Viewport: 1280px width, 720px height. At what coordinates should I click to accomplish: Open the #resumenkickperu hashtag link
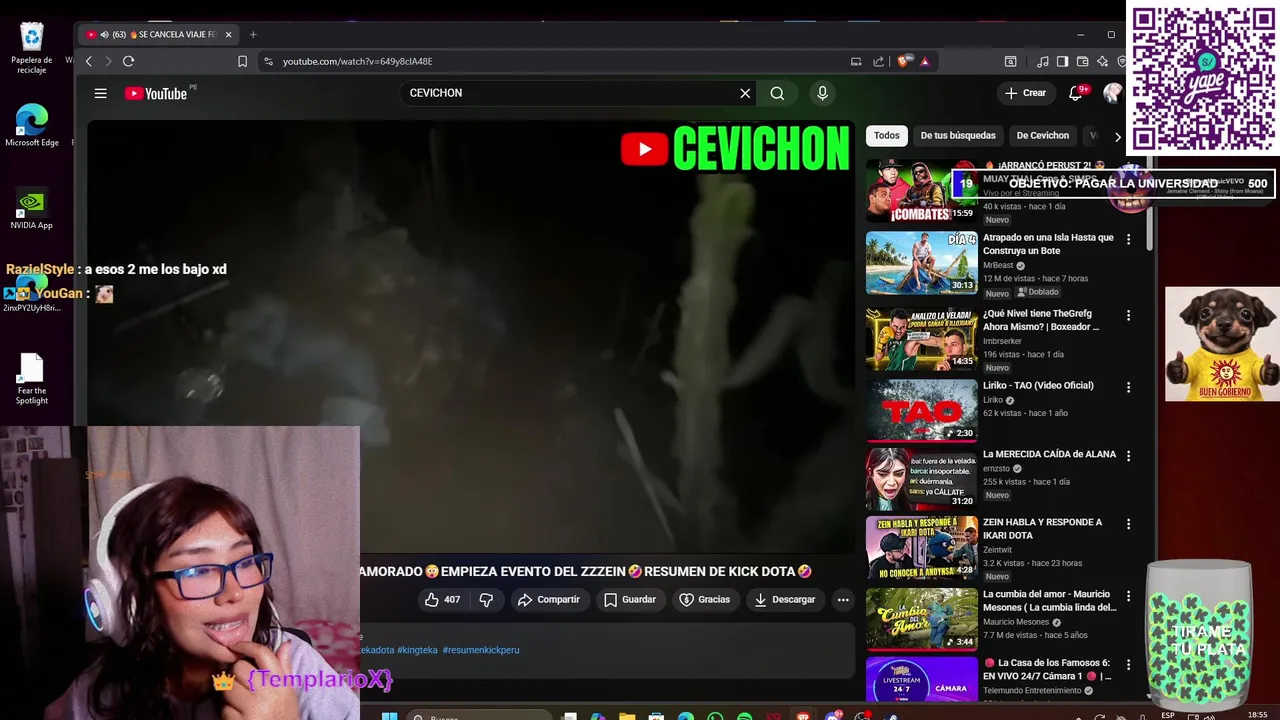481,650
